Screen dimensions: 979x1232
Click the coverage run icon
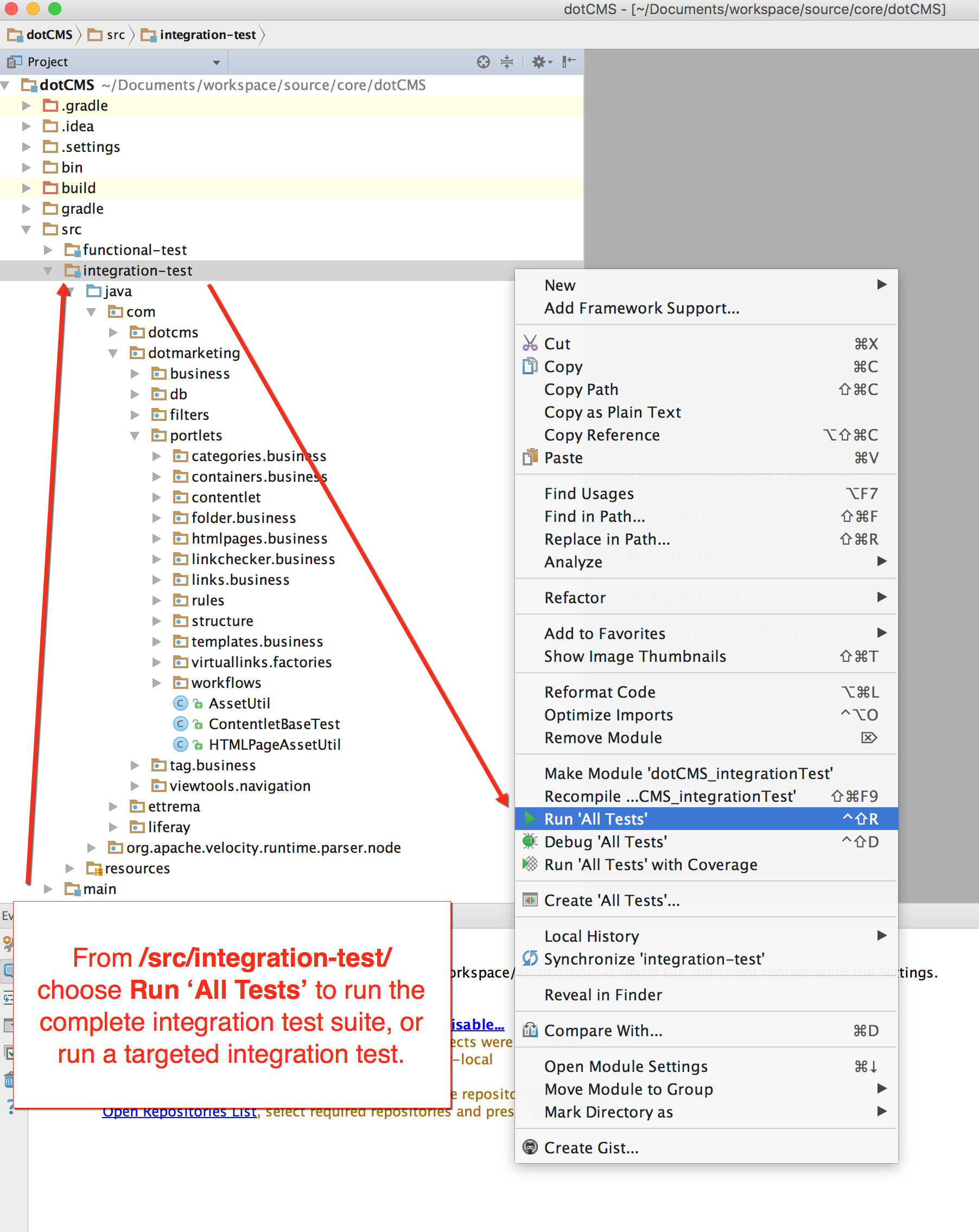pos(530,864)
